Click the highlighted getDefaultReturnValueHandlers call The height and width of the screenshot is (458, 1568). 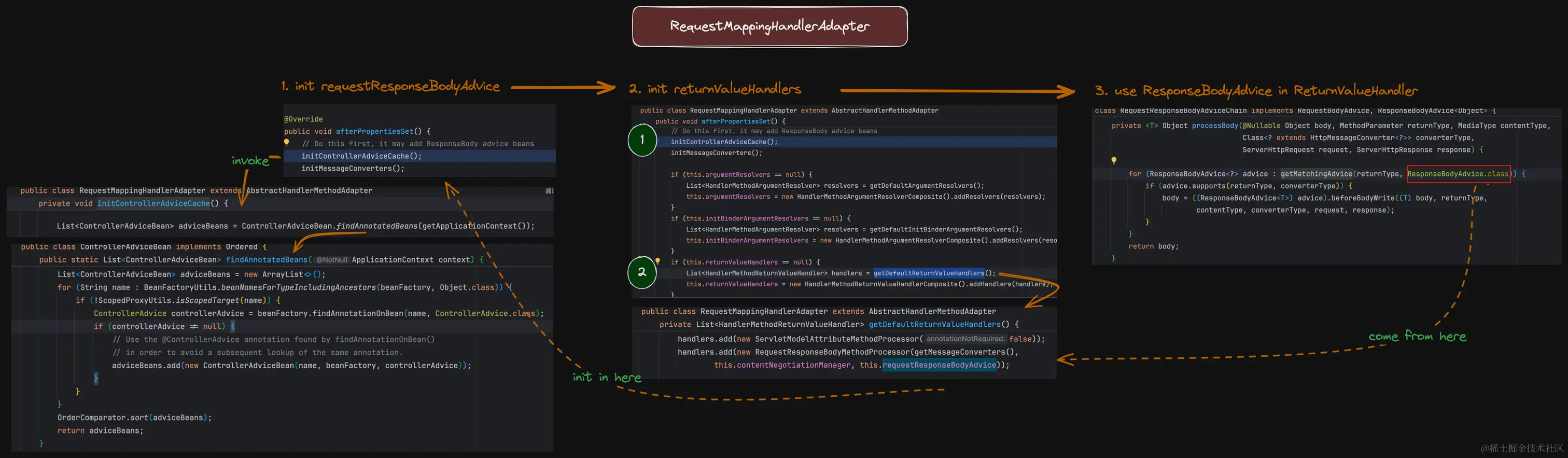click(929, 273)
